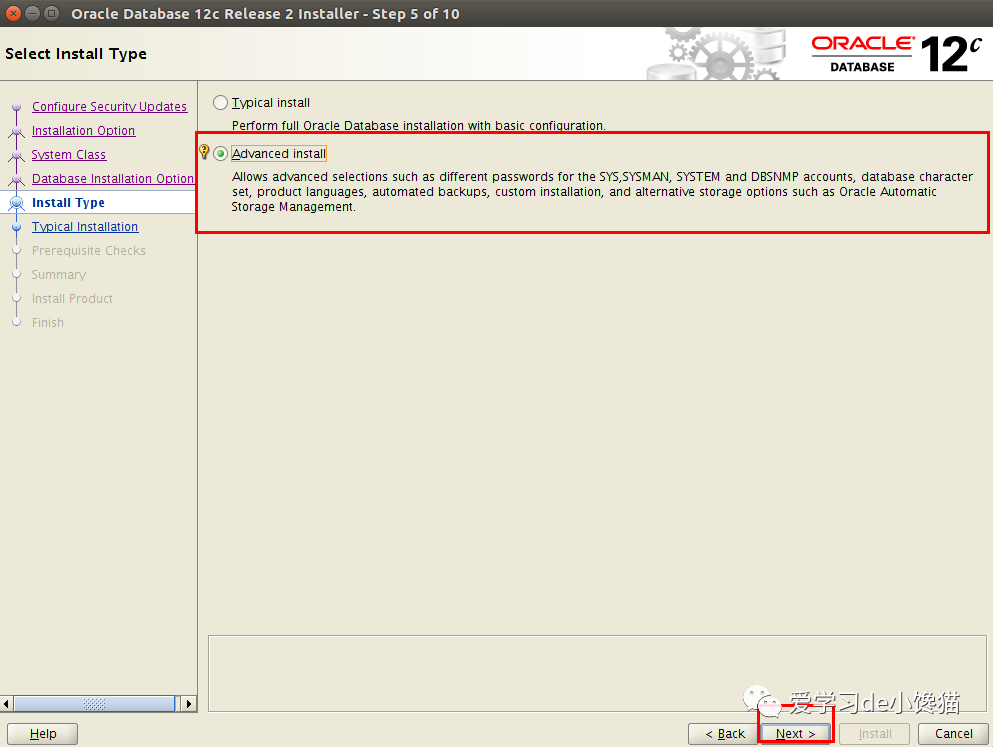Maximize the installer window
The width and height of the screenshot is (993, 747).
point(52,13)
